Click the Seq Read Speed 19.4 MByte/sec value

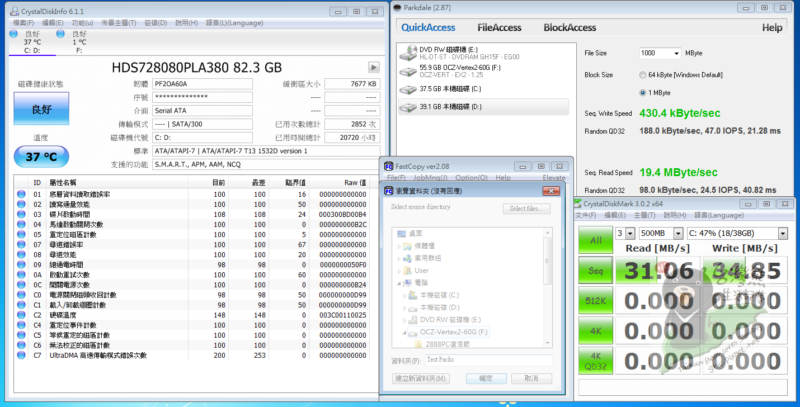[x=678, y=172]
